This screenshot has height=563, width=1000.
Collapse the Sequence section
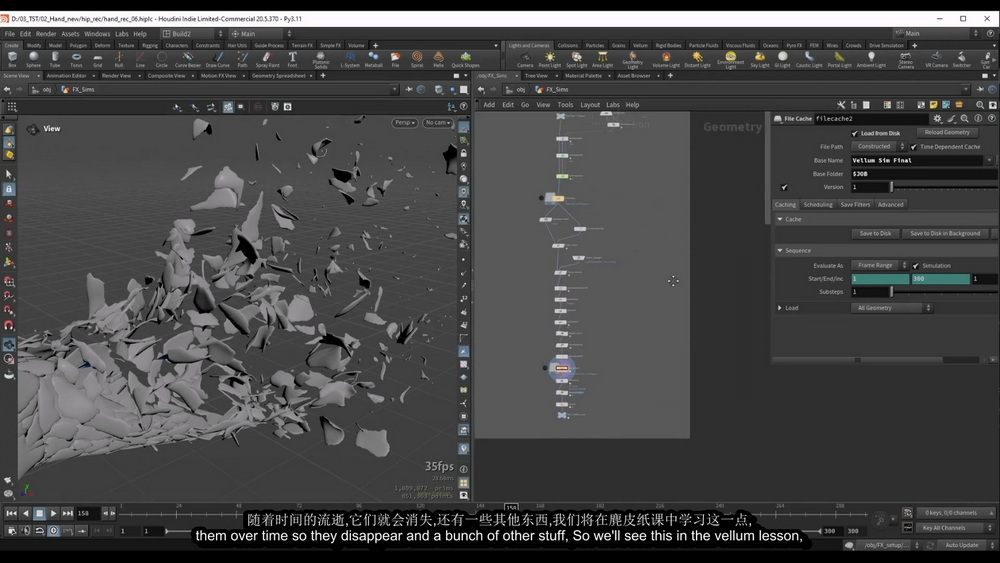tap(780, 251)
